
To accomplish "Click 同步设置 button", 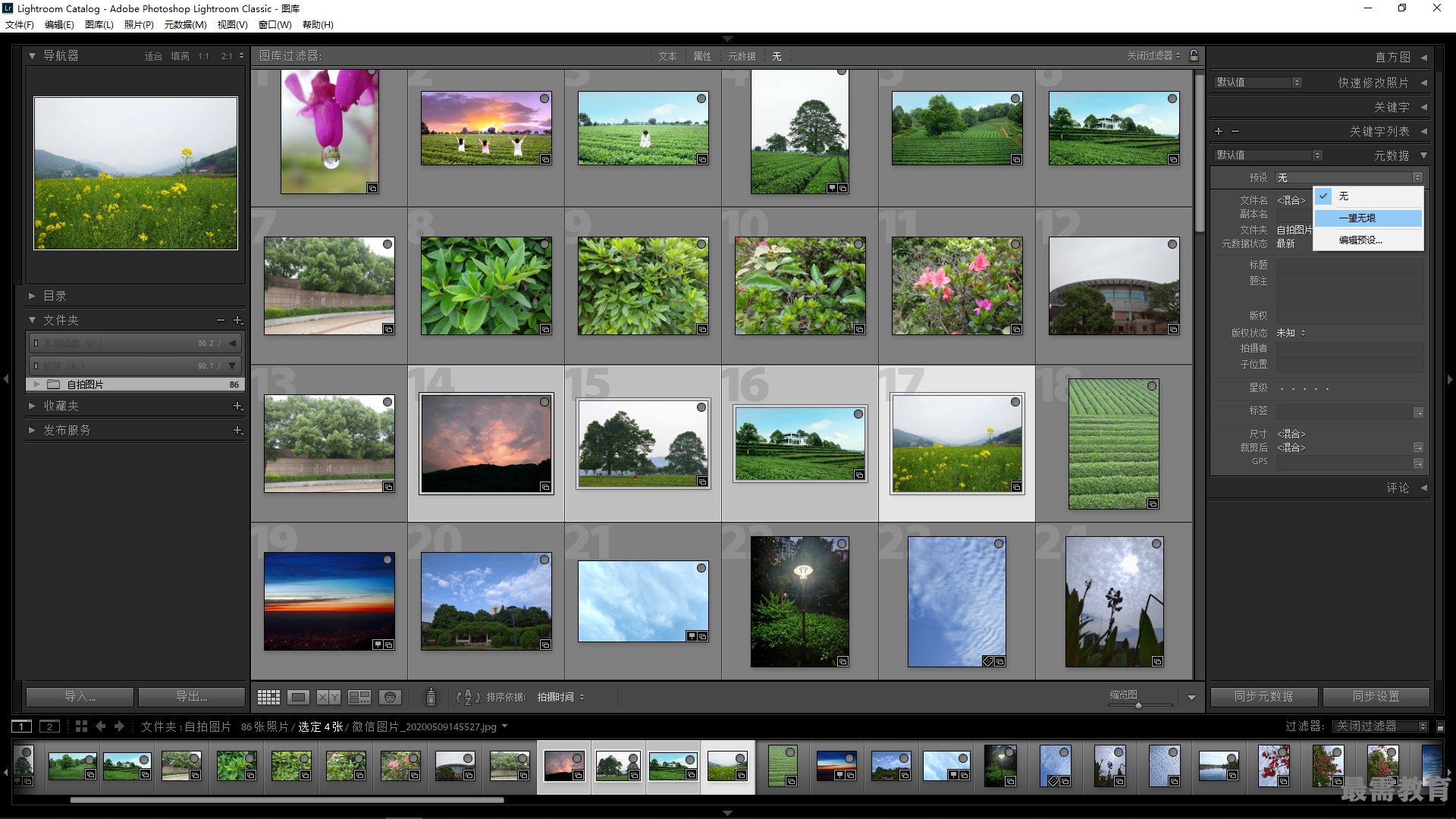I will 1376,697.
